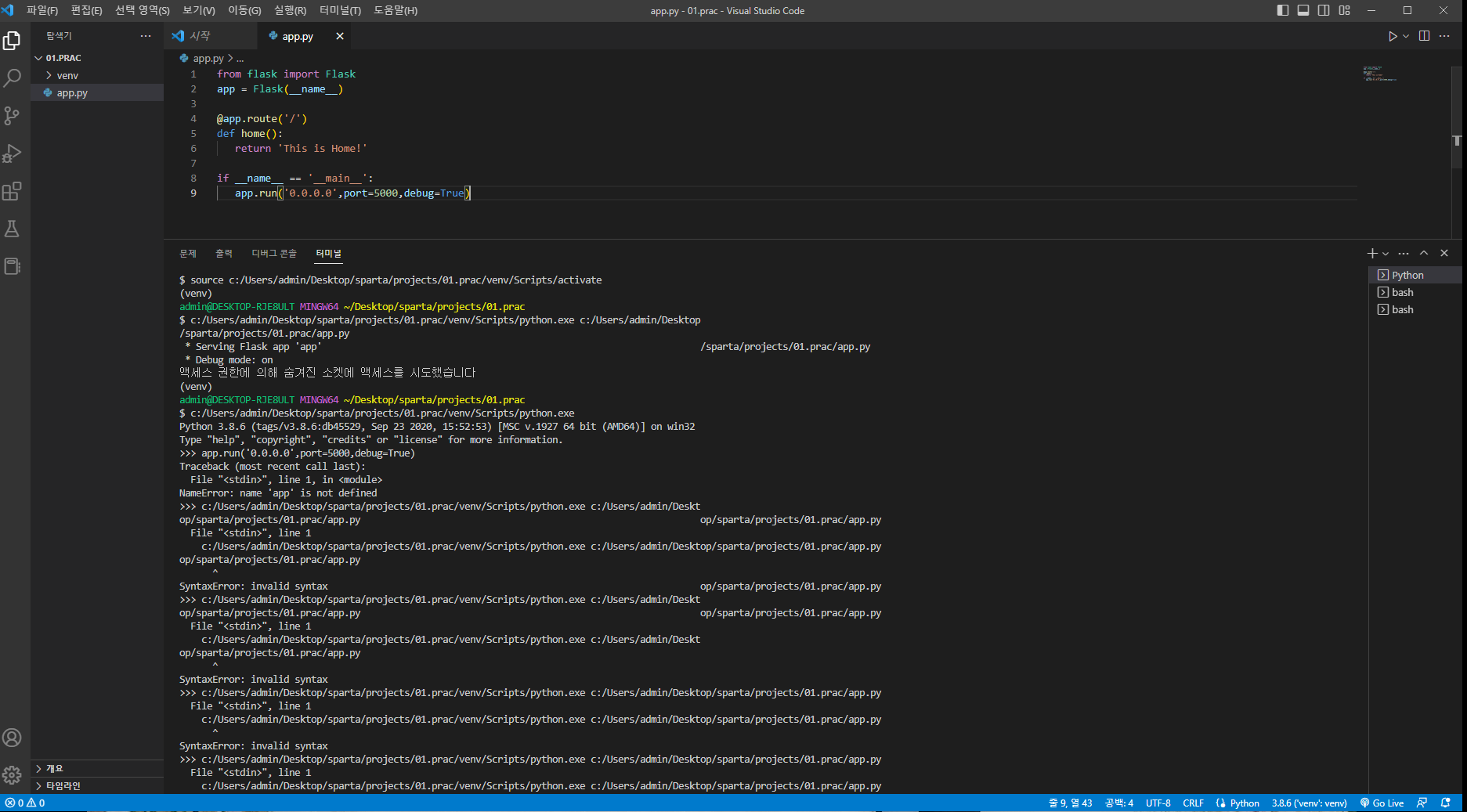Close the bottom terminal panel
Screen dimensions: 1467x812
point(1444,253)
